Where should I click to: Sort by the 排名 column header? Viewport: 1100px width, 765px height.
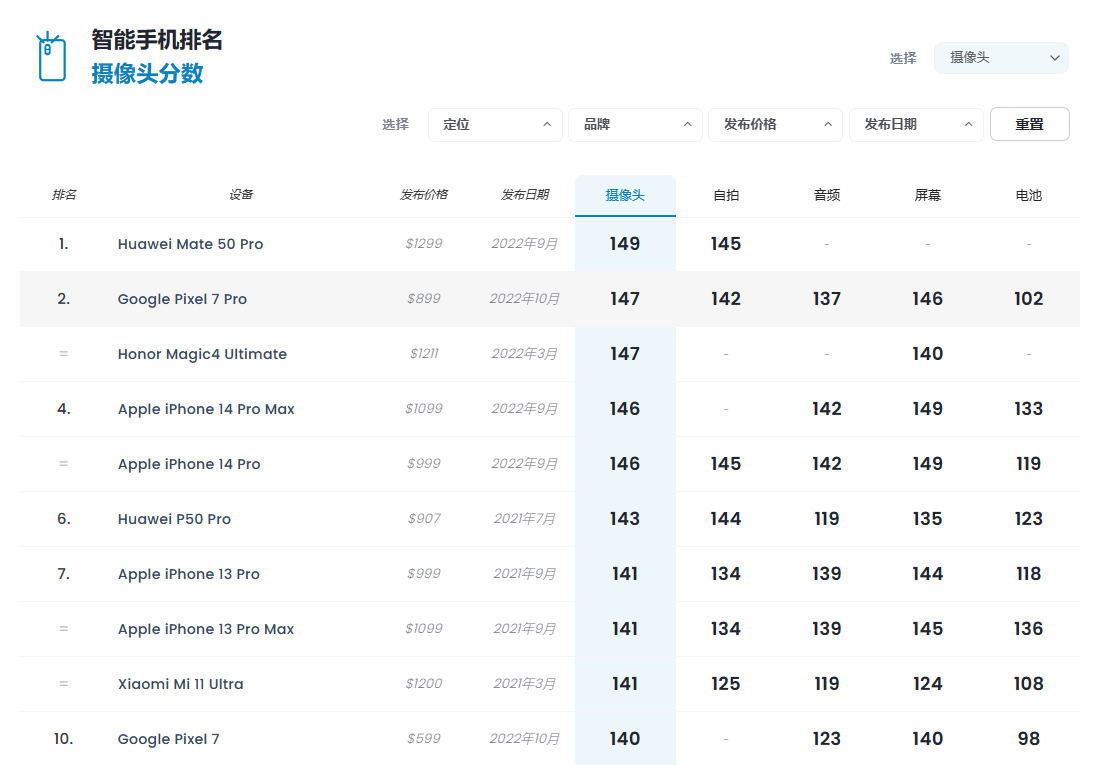click(64, 195)
